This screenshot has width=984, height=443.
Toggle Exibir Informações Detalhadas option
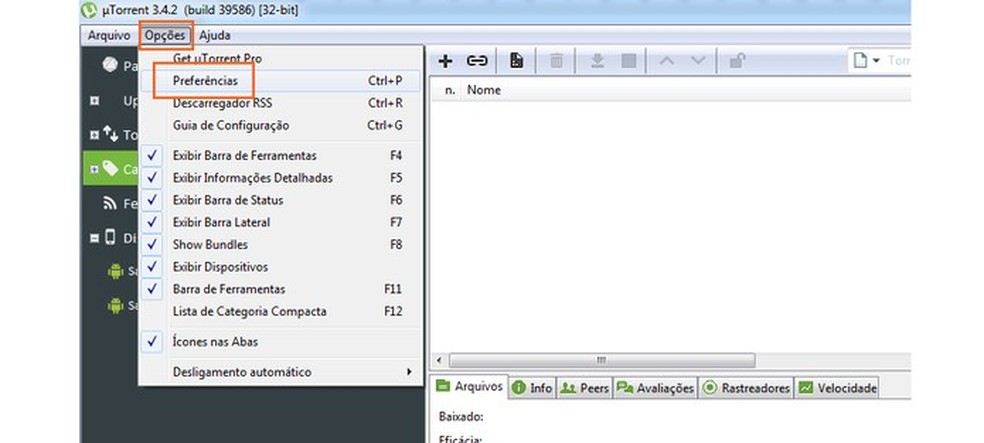(281, 178)
